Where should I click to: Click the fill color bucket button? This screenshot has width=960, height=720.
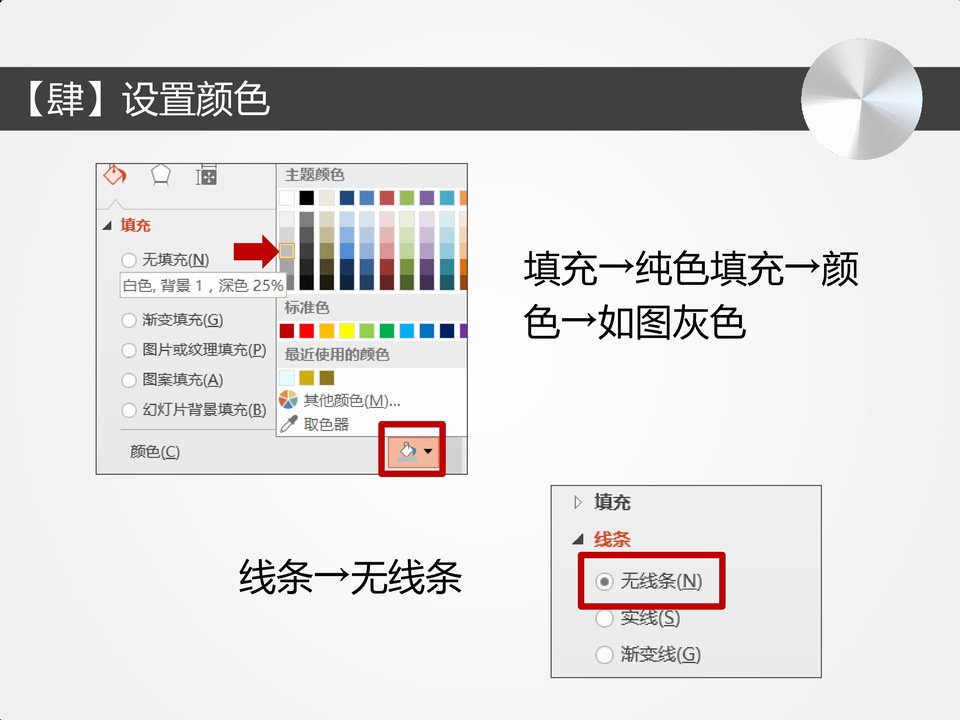(407, 452)
